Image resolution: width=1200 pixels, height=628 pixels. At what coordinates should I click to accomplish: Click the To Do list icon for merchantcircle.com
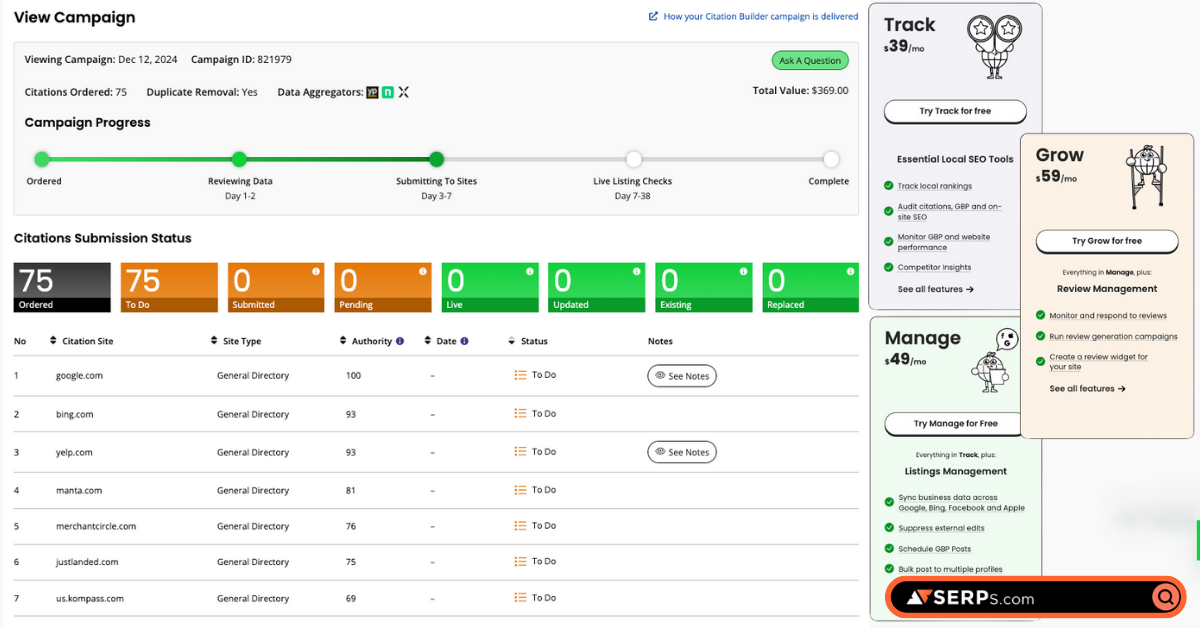click(x=520, y=525)
